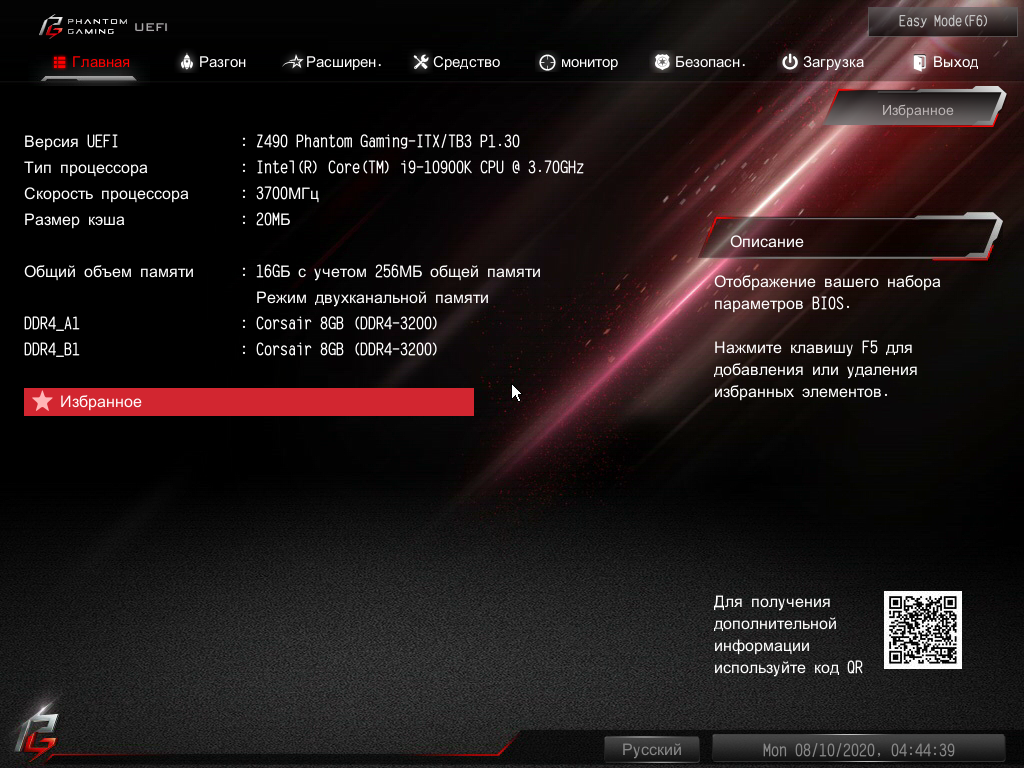The image size is (1024, 768).
Task: Click the UEFI text next to the logo
Action: coord(151,27)
